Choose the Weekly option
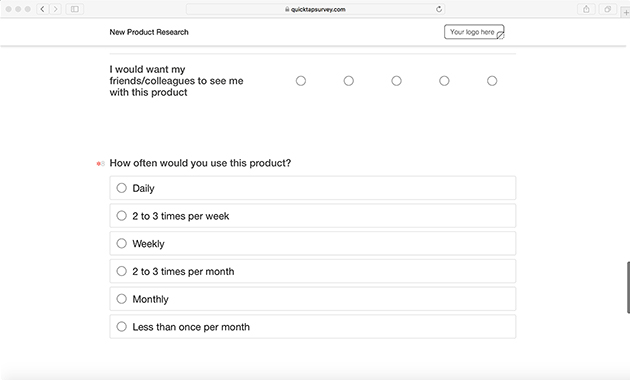This screenshot has width=630, height=380. (x=313, y=243)
